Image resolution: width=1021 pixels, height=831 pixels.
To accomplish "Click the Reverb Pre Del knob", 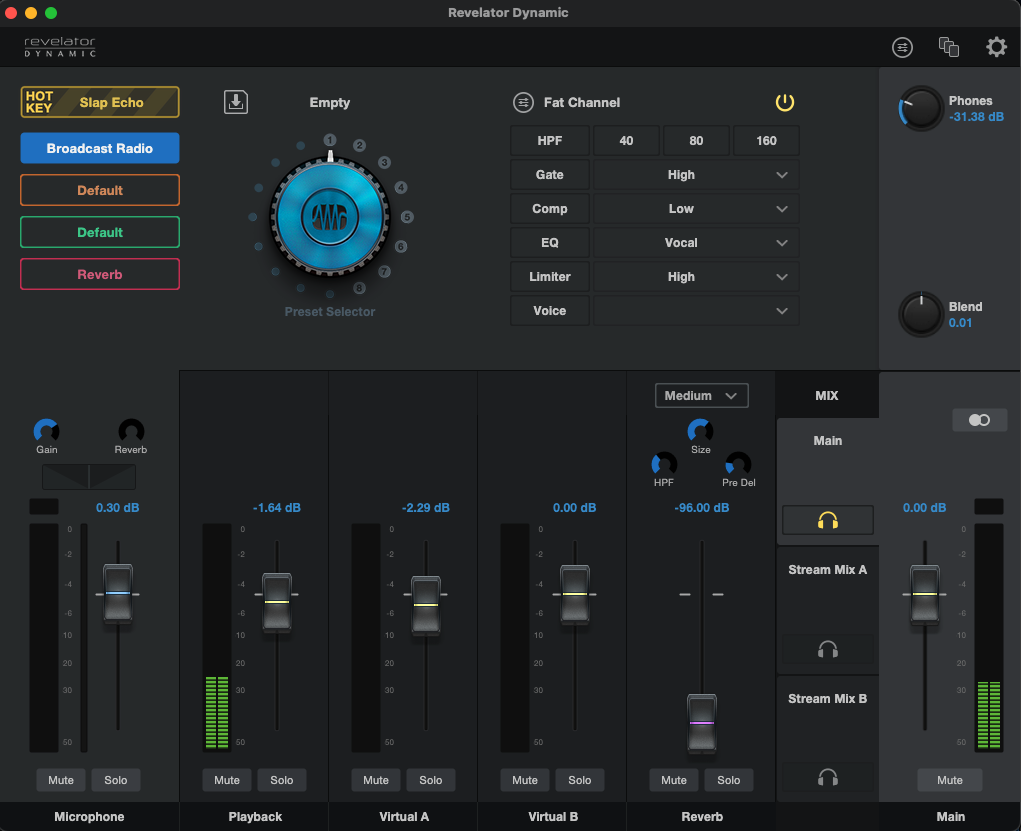I will 738,464.
